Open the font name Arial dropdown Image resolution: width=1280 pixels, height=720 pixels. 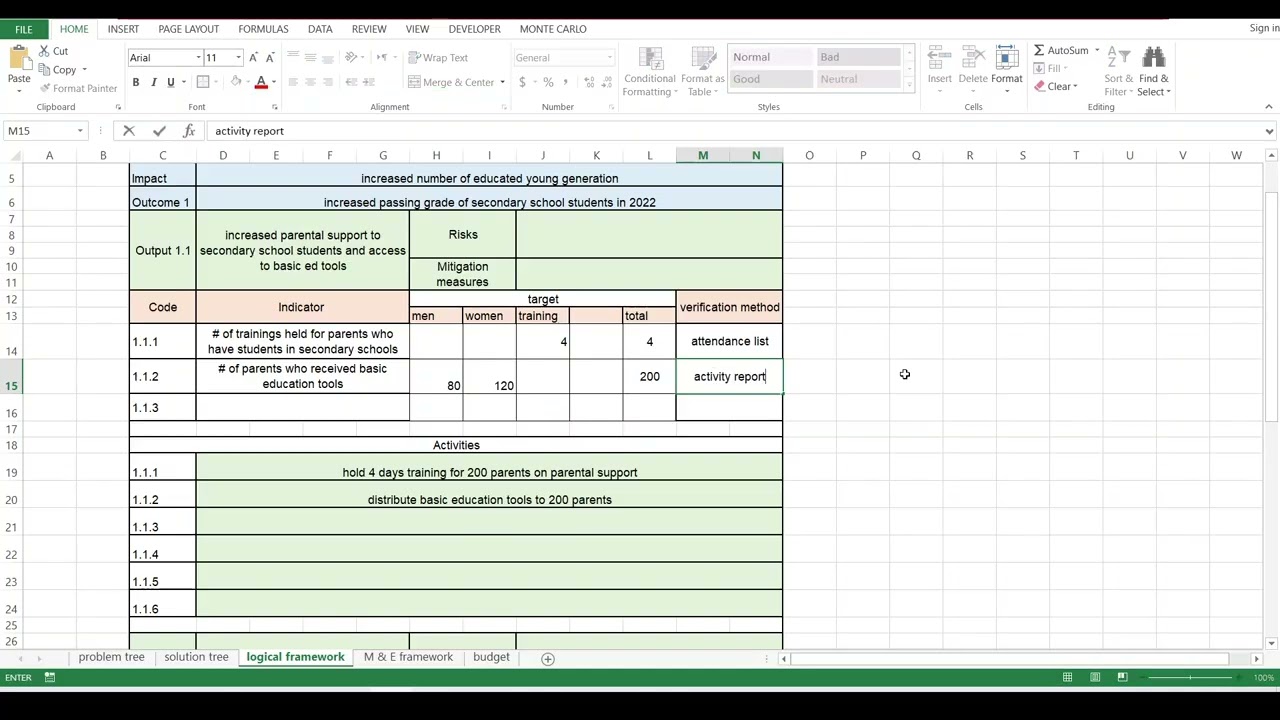(x=198, y=58)
